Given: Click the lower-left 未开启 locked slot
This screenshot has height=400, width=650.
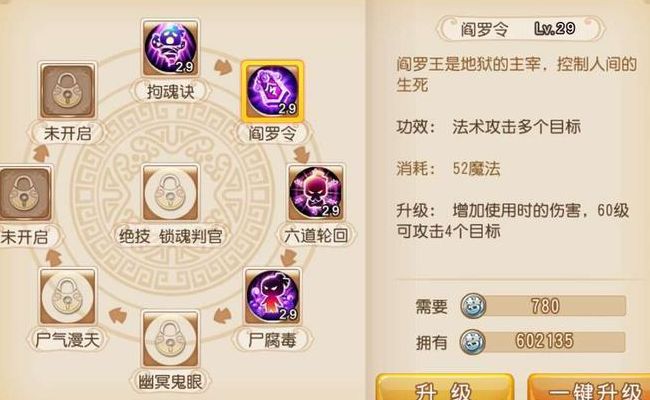Looking at the screenshot, I should [25, 194].
